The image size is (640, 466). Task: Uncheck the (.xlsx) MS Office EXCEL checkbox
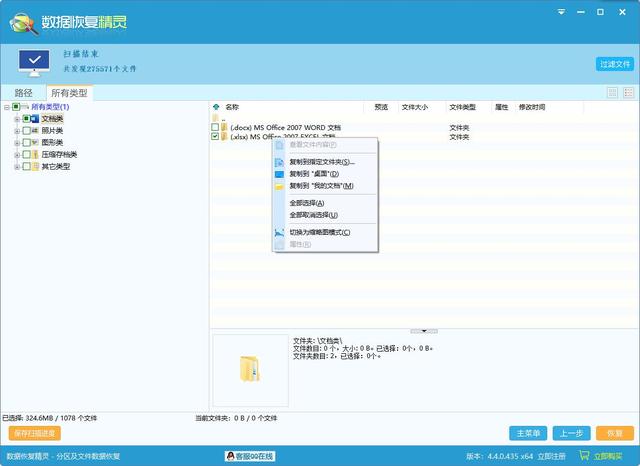point(215,137)
